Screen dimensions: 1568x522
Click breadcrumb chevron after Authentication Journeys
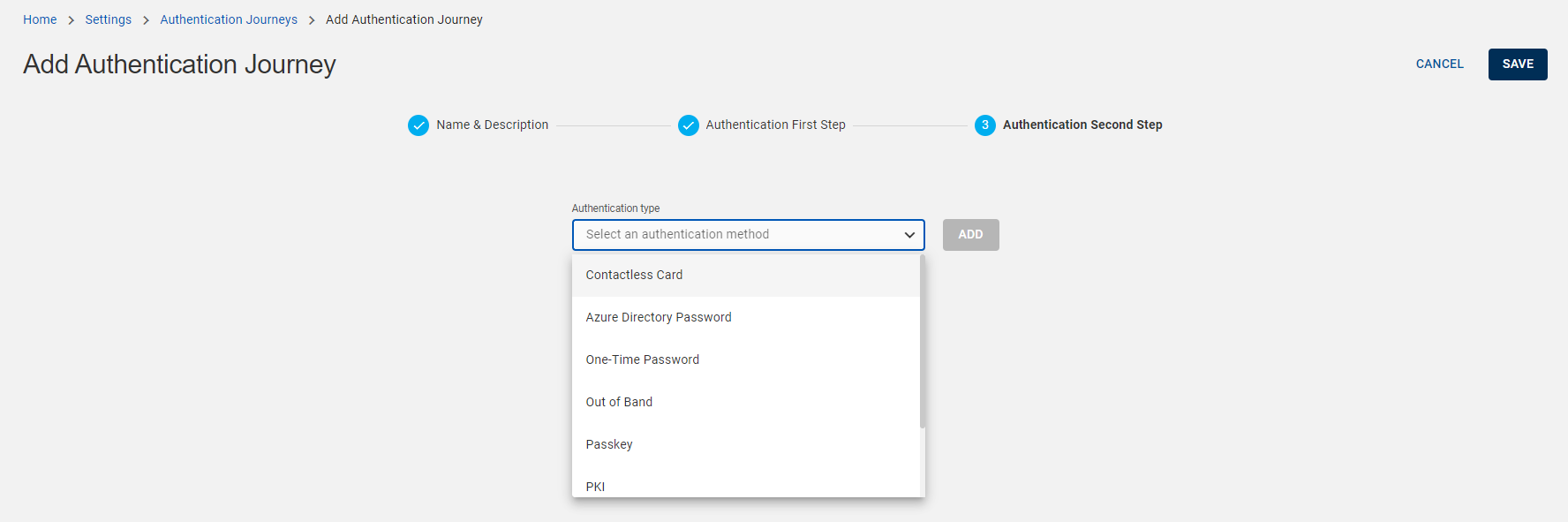312,20
